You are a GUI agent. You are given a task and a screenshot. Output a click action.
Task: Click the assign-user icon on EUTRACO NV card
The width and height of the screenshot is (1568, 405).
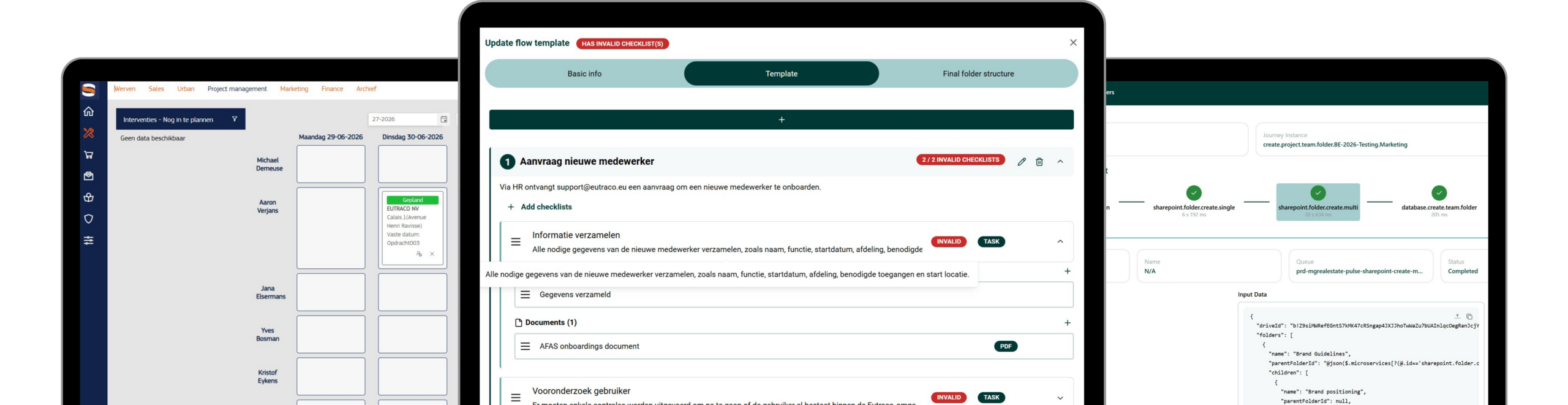click(x=419, y=254)
